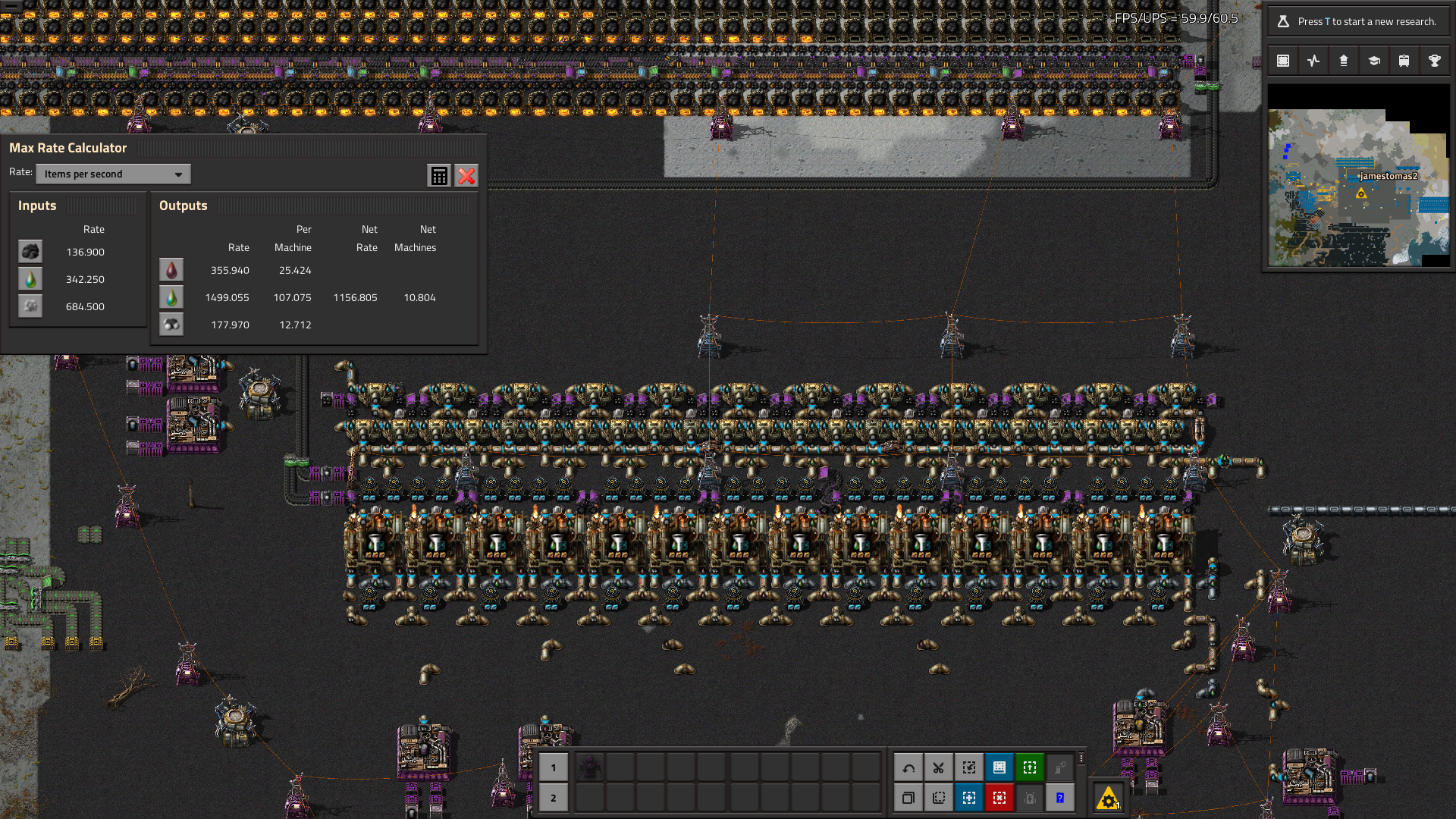Image resolution: width=1456 pixels, height=819 pixels.
Task: Click the Cut scissors shortcut
Action: [939, 767]
